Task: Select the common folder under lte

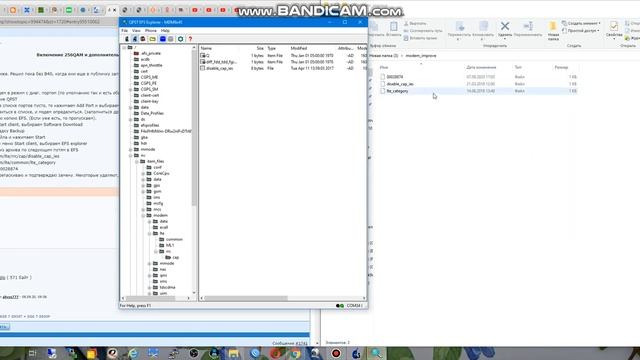Action: [x=171, y=239]
